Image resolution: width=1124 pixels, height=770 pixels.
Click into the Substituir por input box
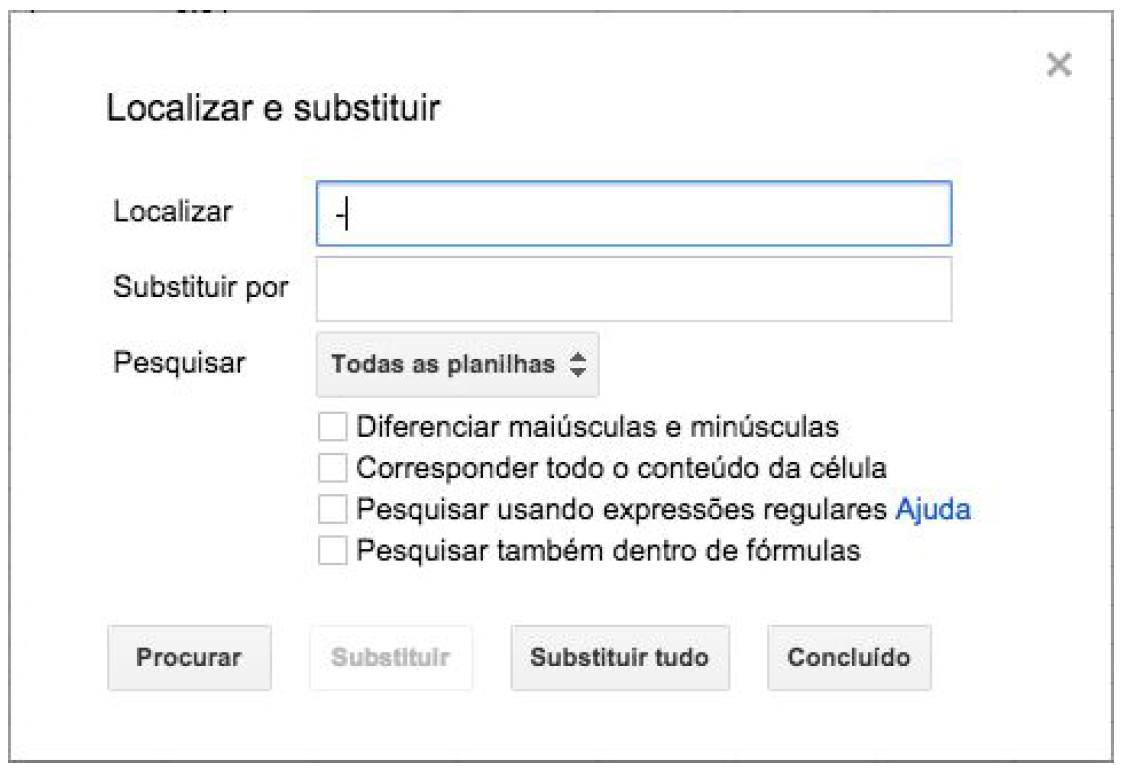(x=633, y=289)
